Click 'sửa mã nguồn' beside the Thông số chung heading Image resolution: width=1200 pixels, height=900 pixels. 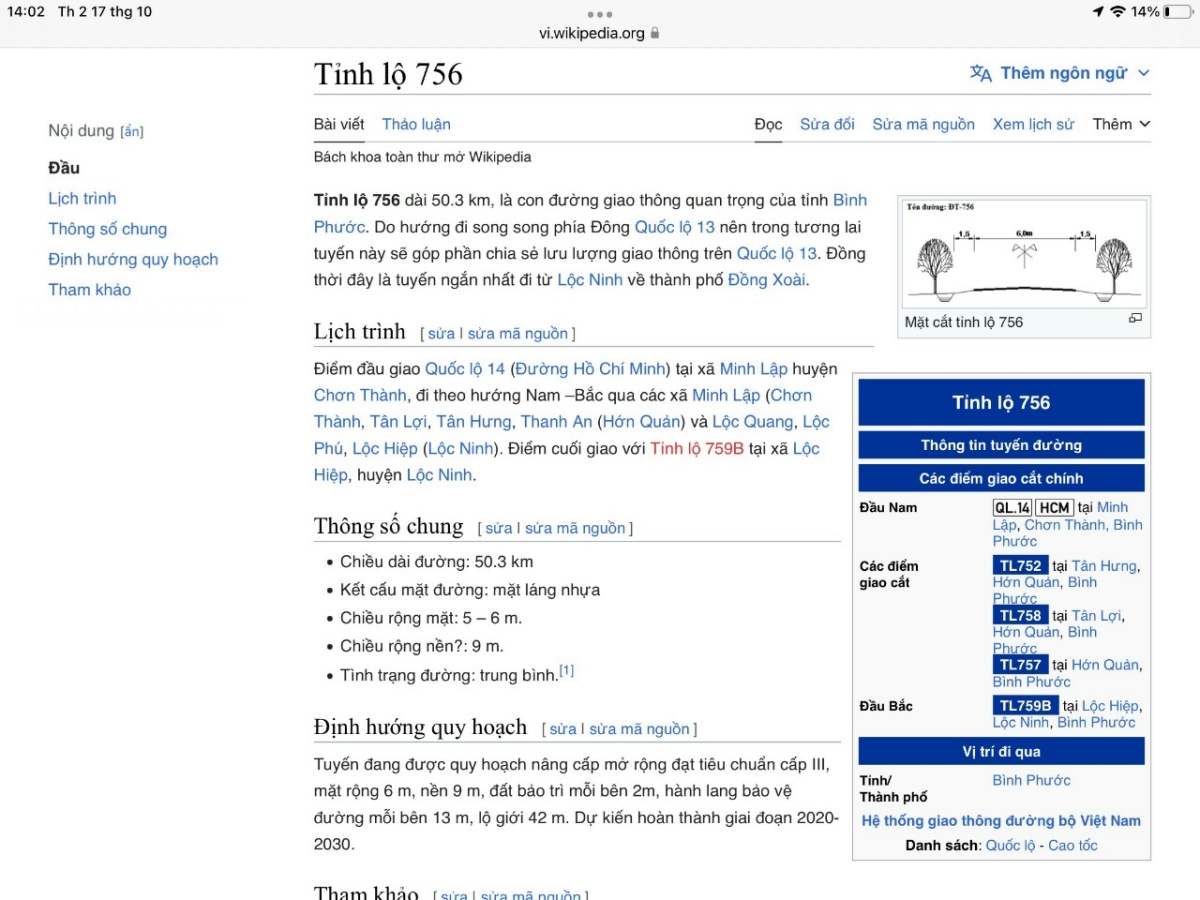tap(576, 529)
